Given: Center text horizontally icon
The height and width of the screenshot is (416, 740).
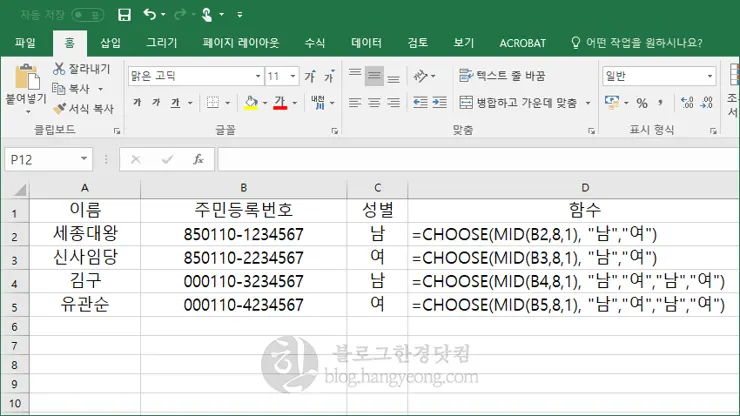Looking at the screenshot, I should (x=374, y=102).
